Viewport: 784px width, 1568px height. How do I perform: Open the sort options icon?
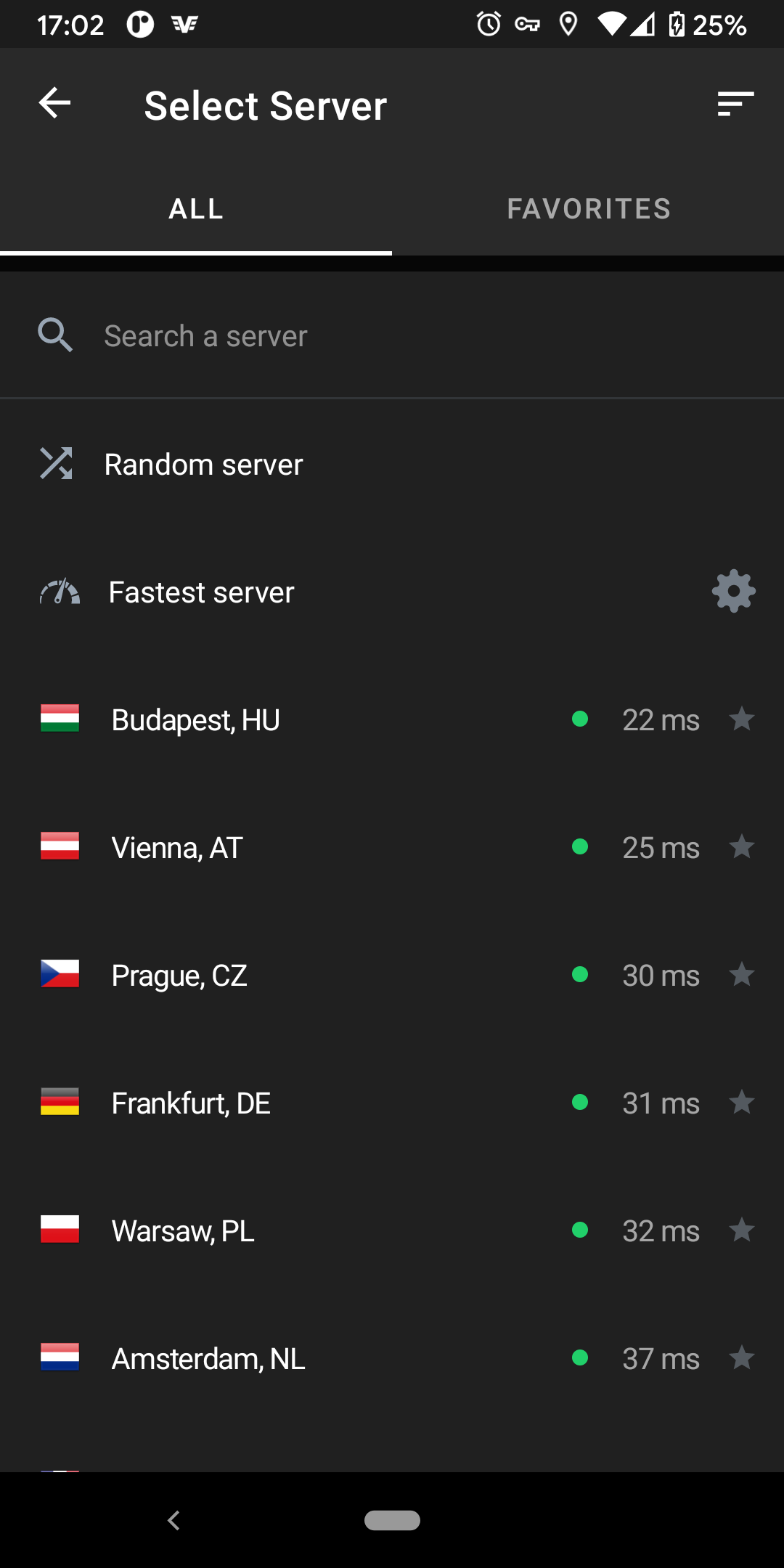tap(735, 104)
